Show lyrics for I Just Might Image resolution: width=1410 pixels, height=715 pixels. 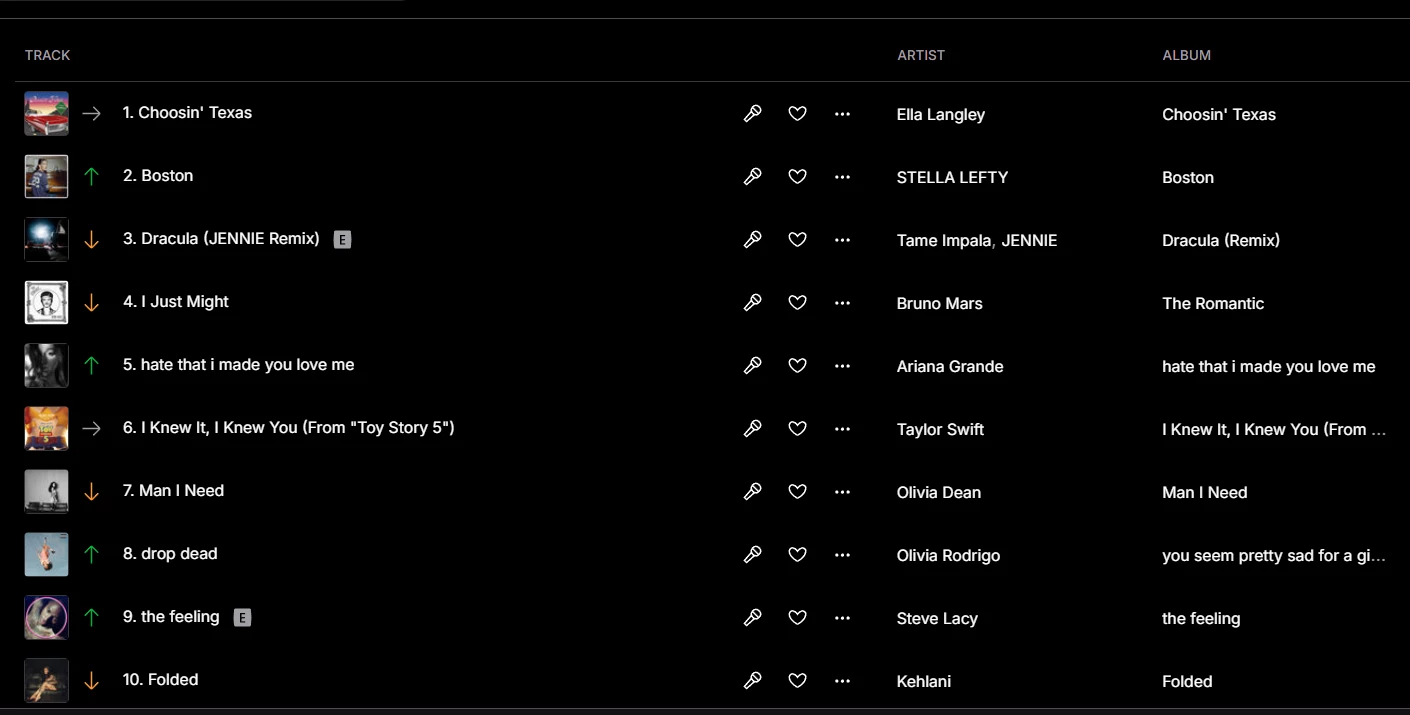[x=753, y=303]
